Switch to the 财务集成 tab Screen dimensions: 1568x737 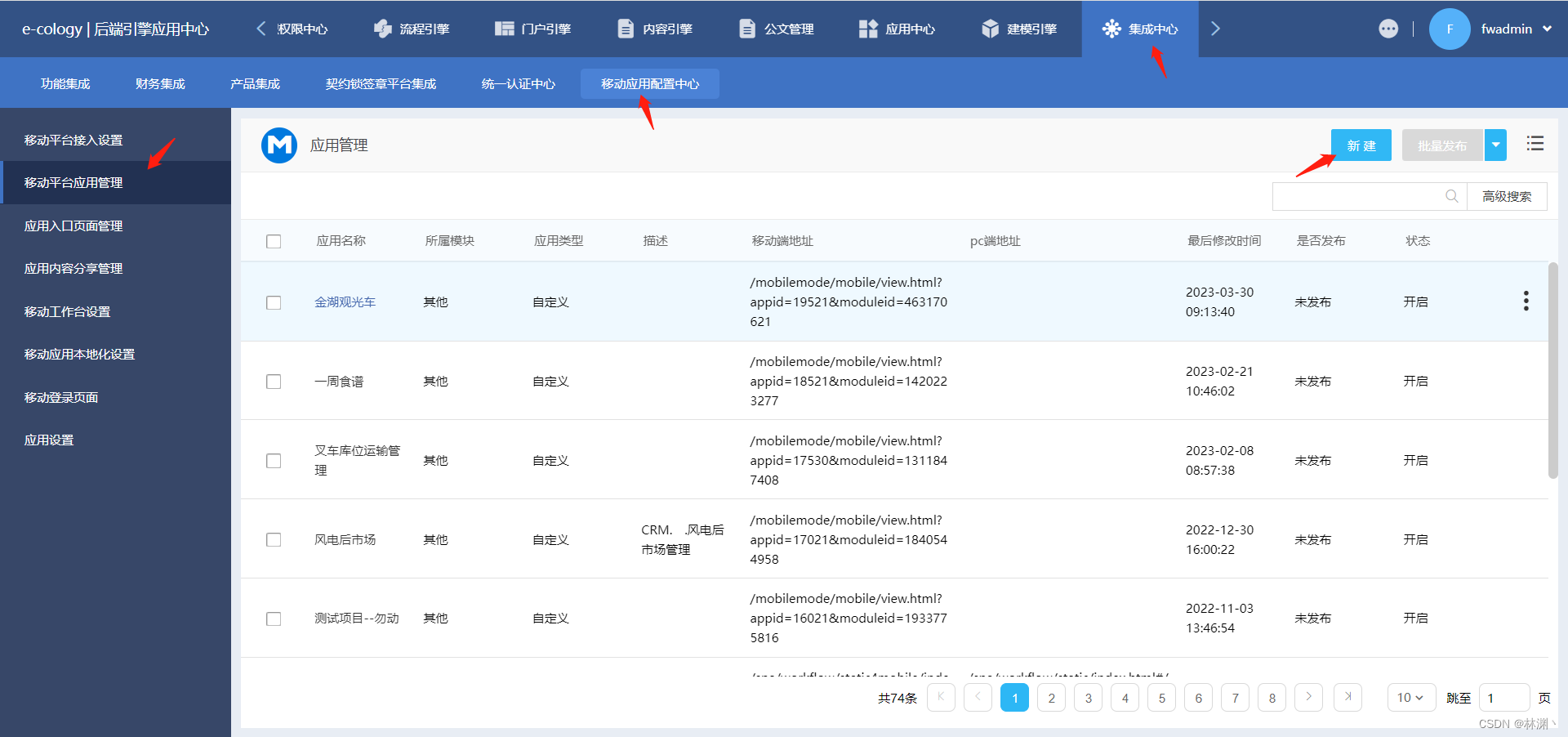pyautogui.click(x=160, y=83)
